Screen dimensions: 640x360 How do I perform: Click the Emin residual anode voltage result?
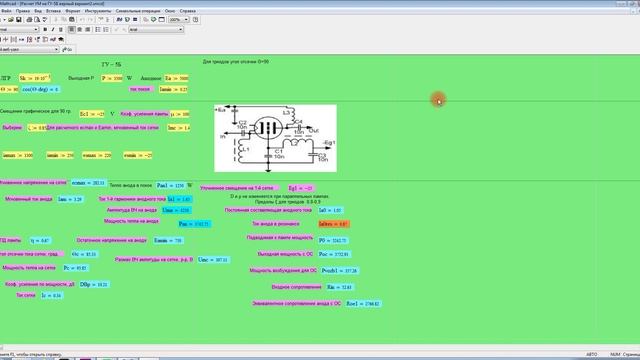click(168, 240)
